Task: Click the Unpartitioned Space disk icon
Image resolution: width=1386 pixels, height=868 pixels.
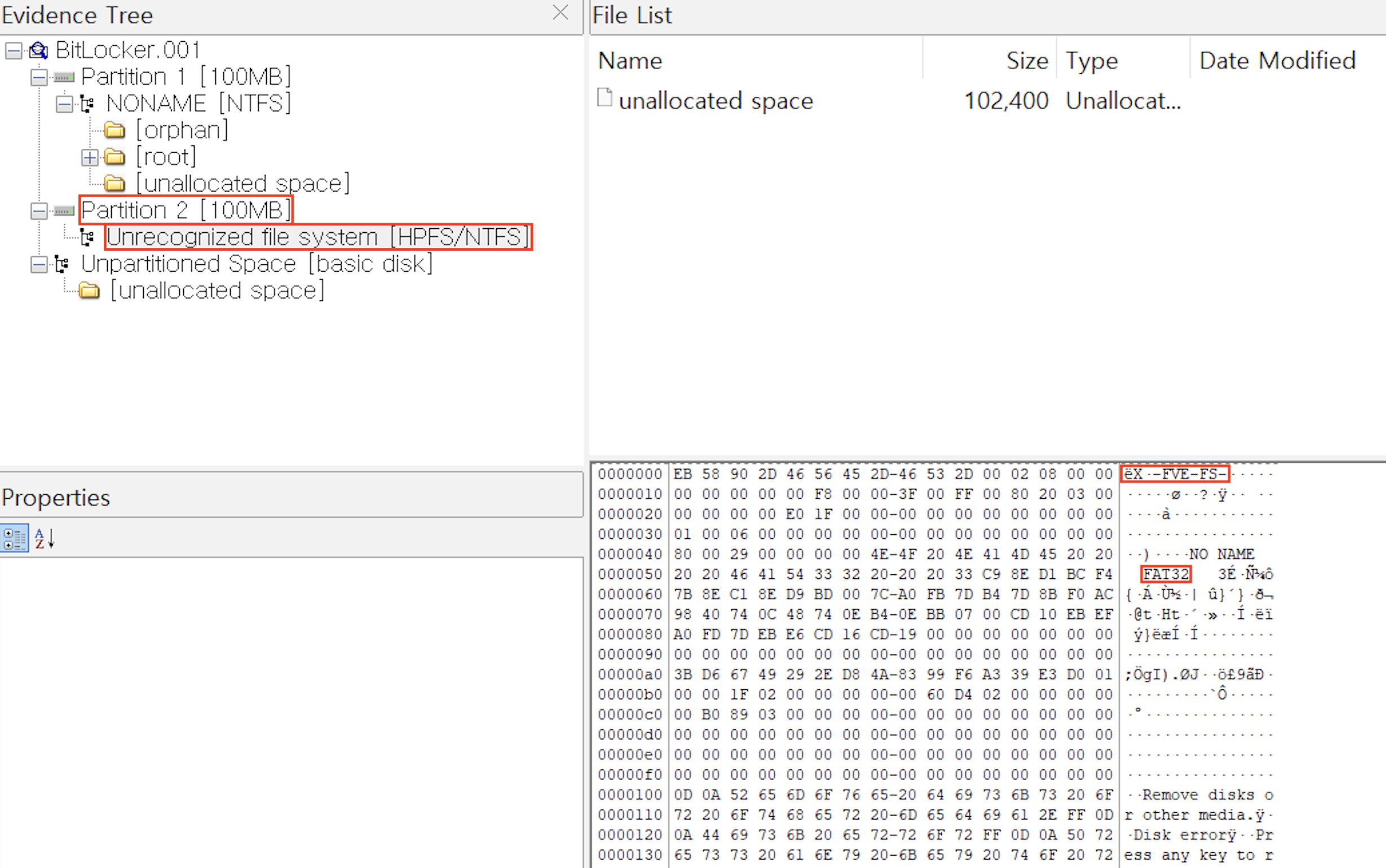Action: pyautogui.click(x=62, y=264)
